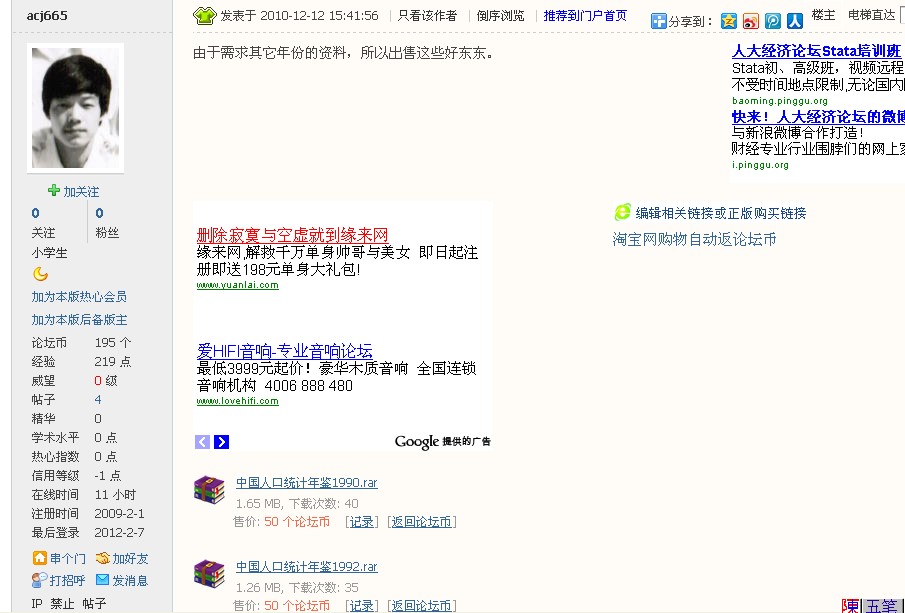Open www.lovehifi.com ad URL

coord(237,401)
